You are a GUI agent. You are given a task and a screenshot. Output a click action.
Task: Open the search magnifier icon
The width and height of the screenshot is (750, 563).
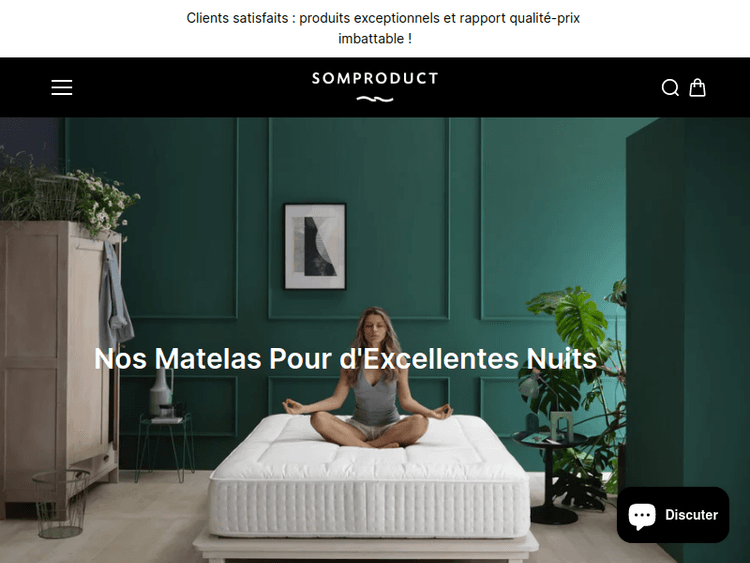(x=670, y=88)
